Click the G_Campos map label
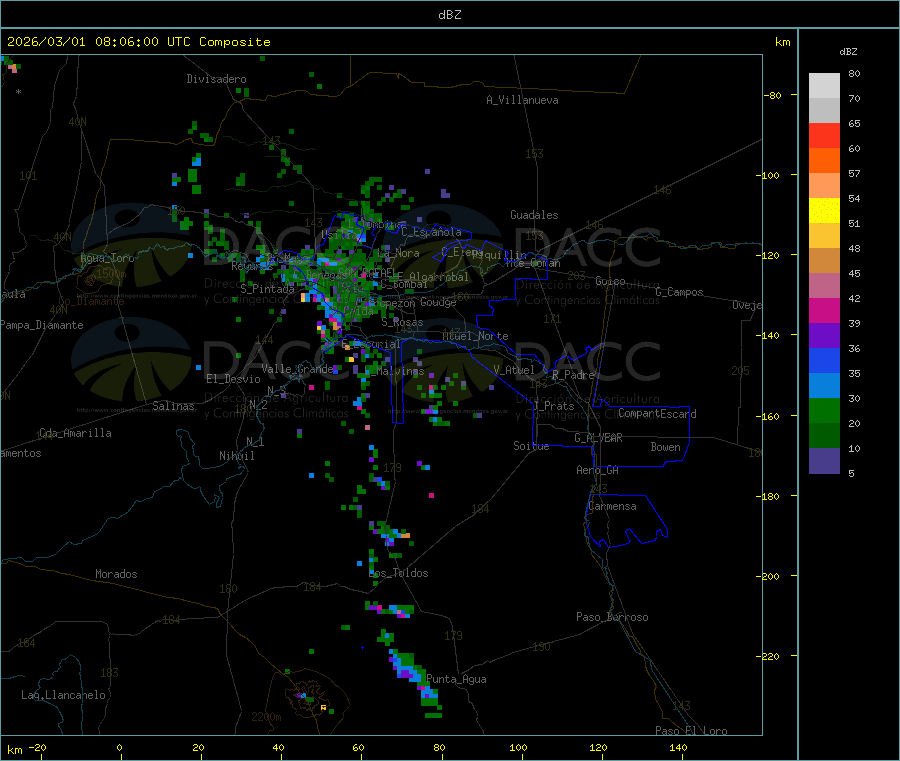The image size is (900, 761). coord(680,292)
